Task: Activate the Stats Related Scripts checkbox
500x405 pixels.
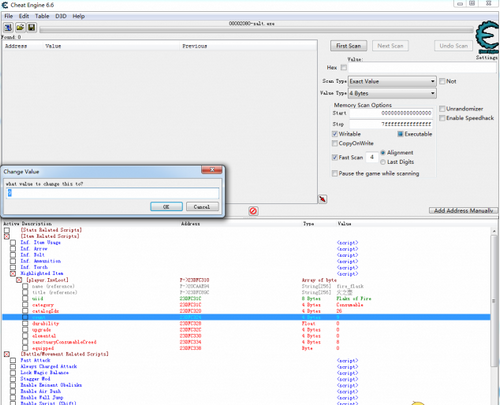Action: 7,230
